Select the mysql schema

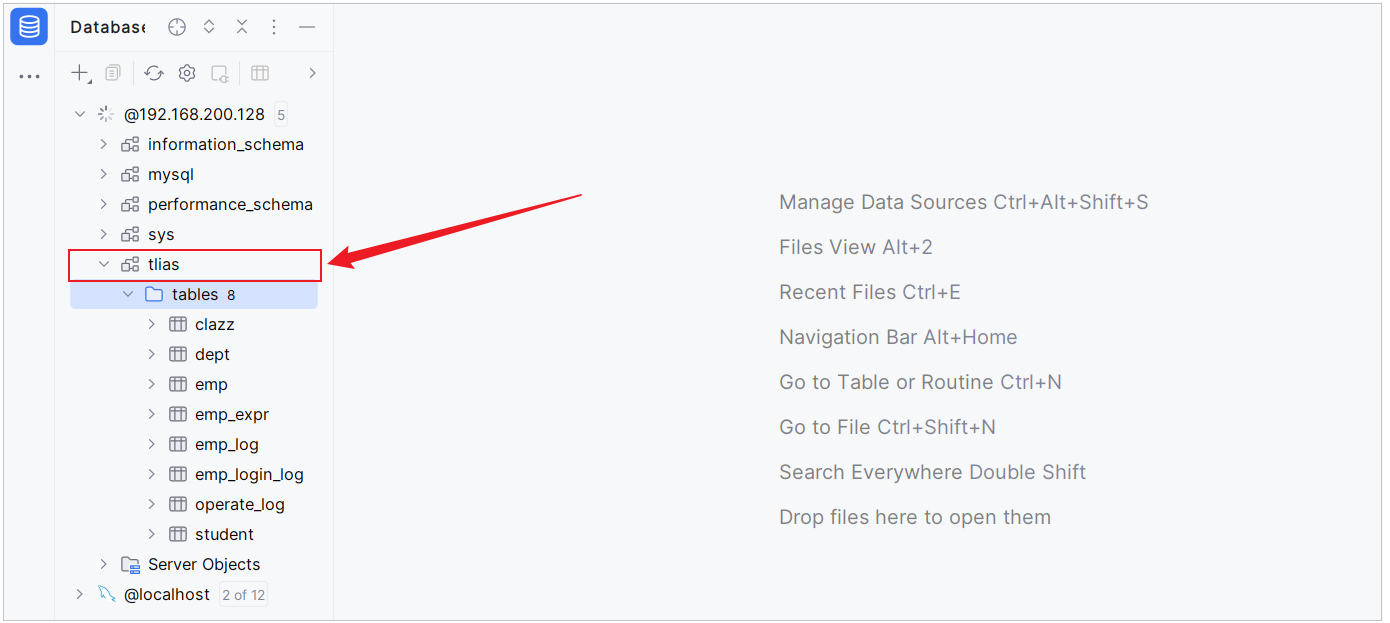[x=171, y=174]
